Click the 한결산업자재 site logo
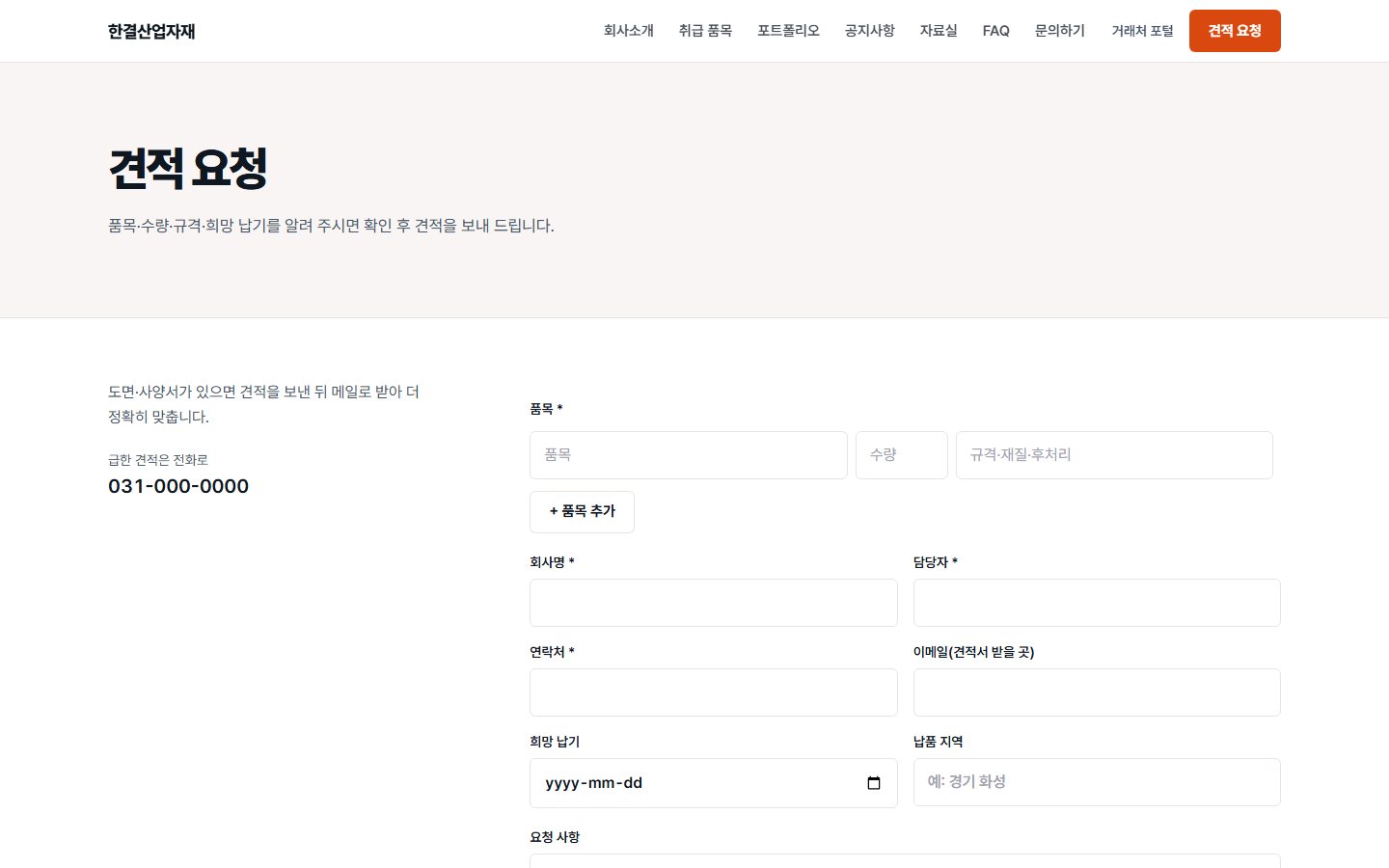 (x=151, y=31)
